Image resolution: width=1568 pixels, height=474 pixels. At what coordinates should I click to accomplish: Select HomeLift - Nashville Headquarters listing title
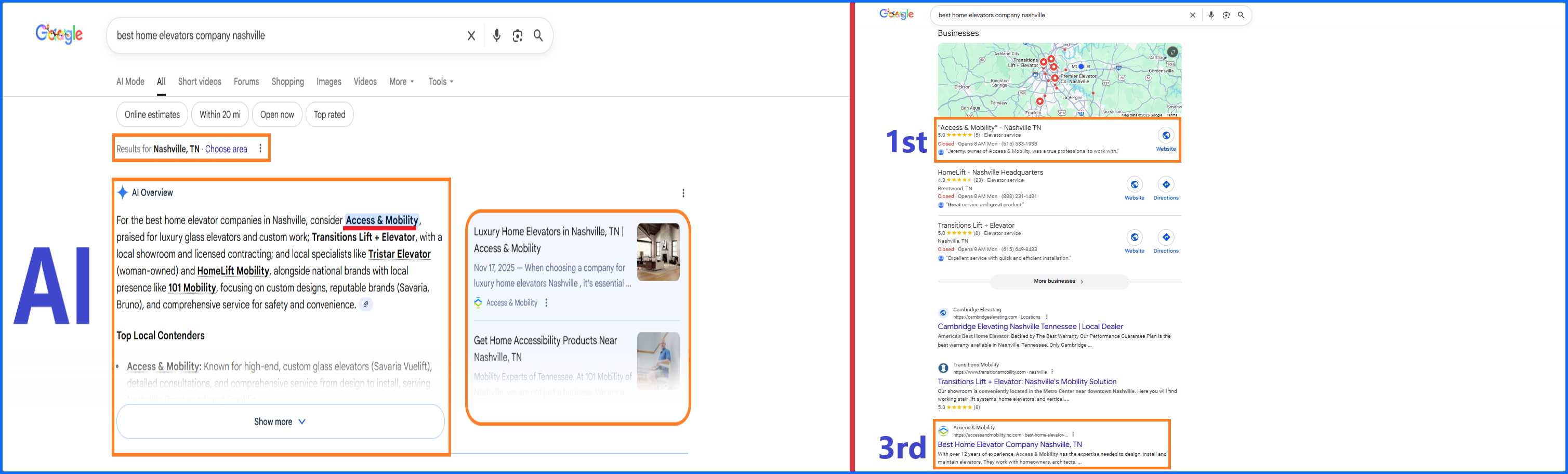(991, 173)
